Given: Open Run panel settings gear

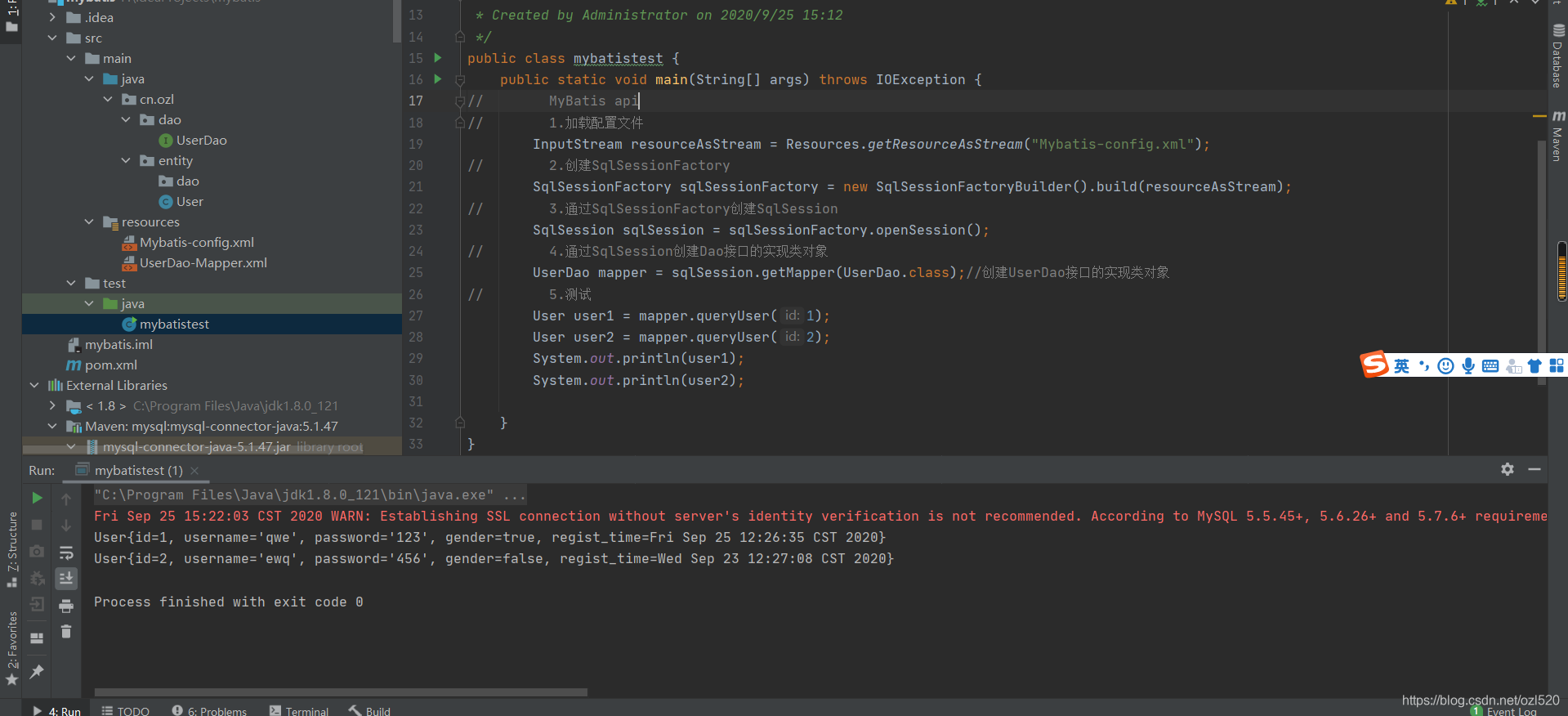Looking at the screenshot, I should [x=1508, y=469].
